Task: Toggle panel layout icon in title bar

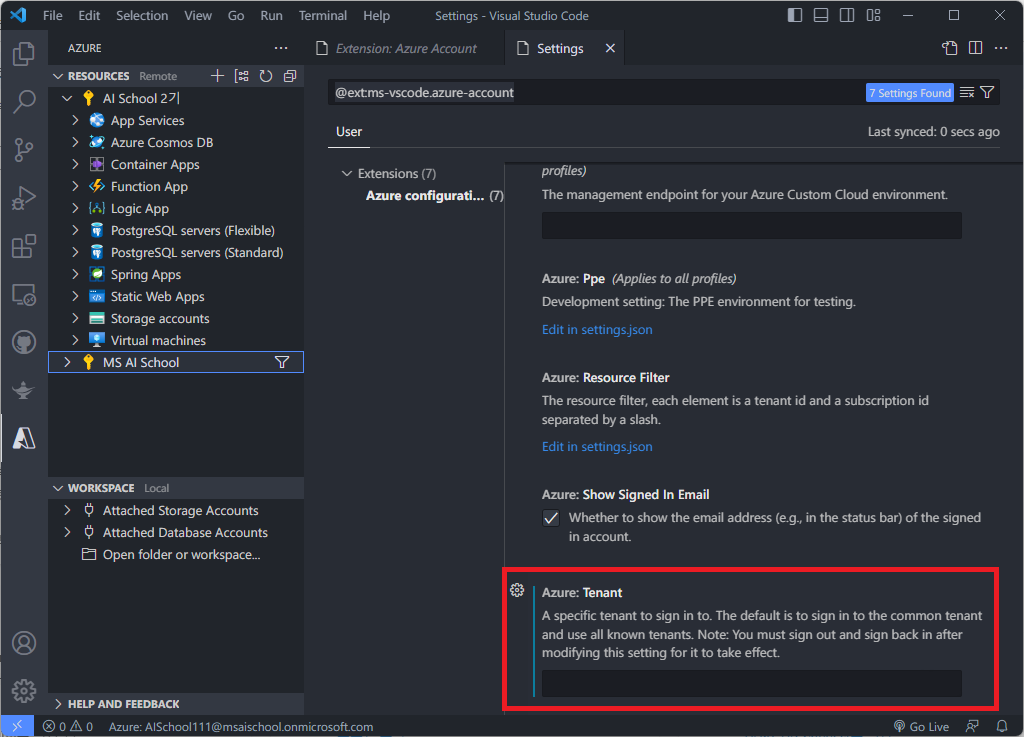Action: click(821, 15)
